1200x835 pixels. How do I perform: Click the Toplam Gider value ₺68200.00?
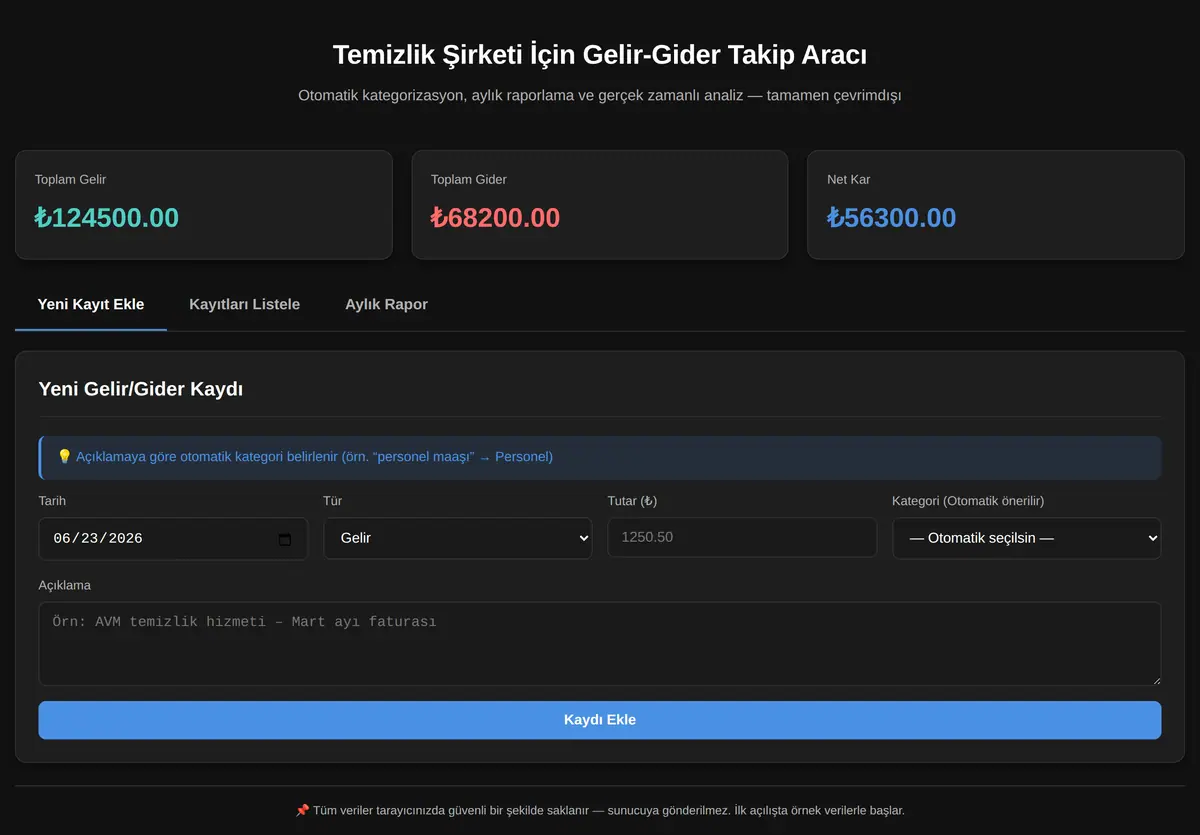(x=495, y=217)
